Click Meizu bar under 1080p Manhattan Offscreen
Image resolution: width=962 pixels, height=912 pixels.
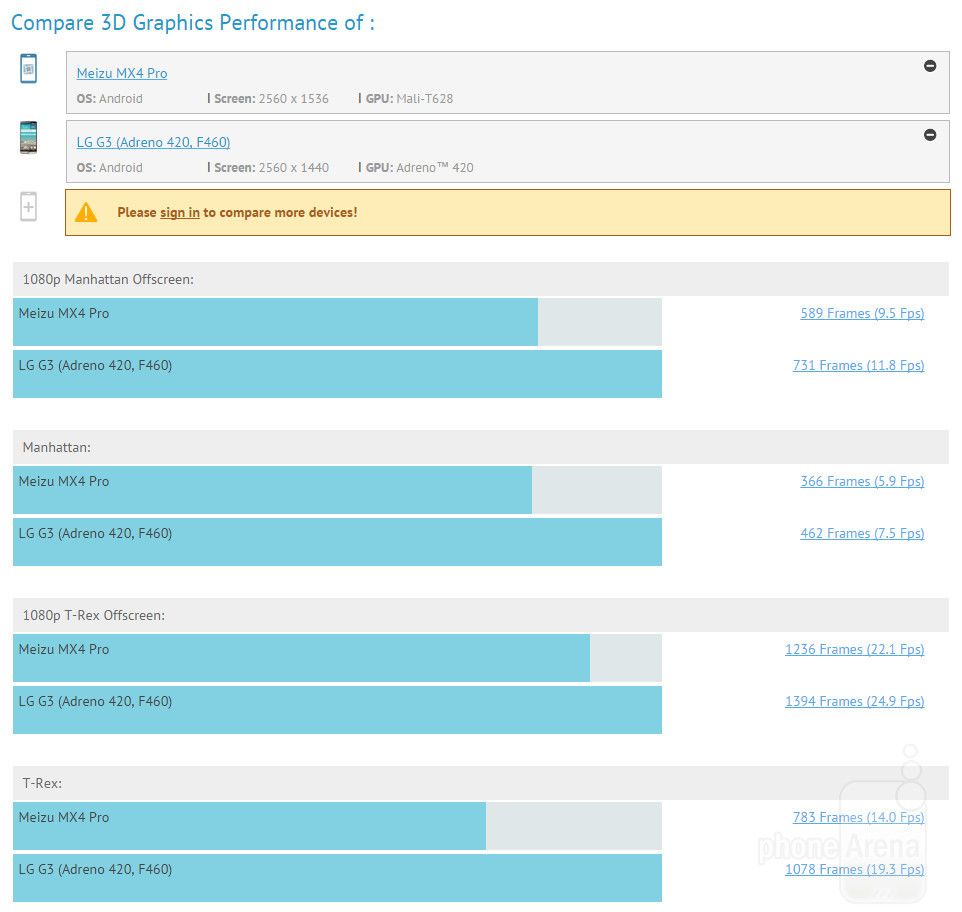click(x=275, y=322)
